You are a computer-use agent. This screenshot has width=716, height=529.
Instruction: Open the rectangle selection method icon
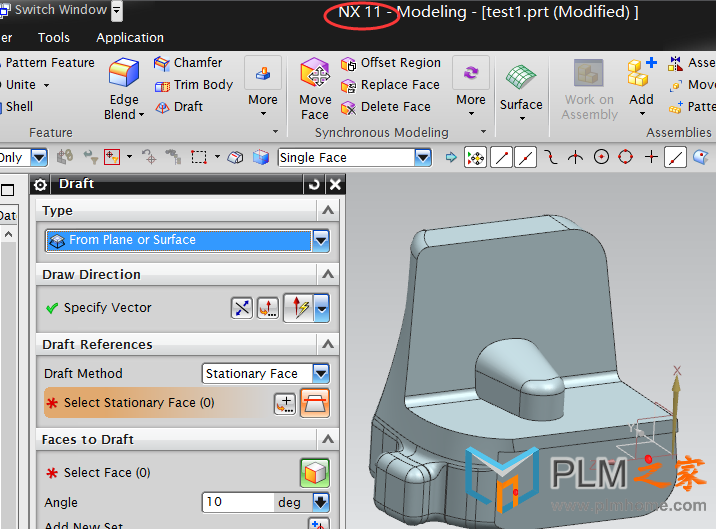(199, 158)
